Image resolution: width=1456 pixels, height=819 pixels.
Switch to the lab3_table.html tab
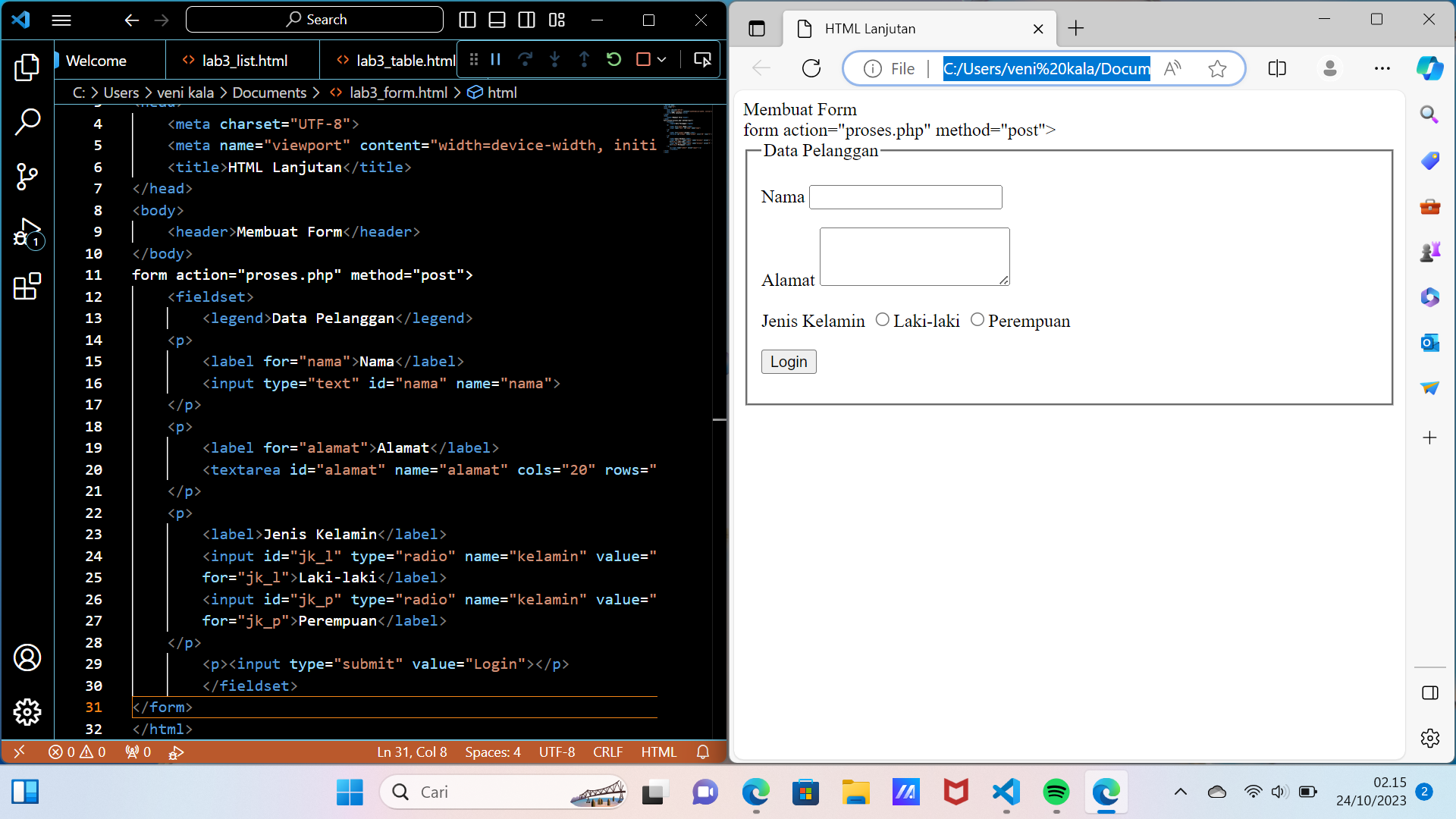pyautogui.click(x=401, y=60)
